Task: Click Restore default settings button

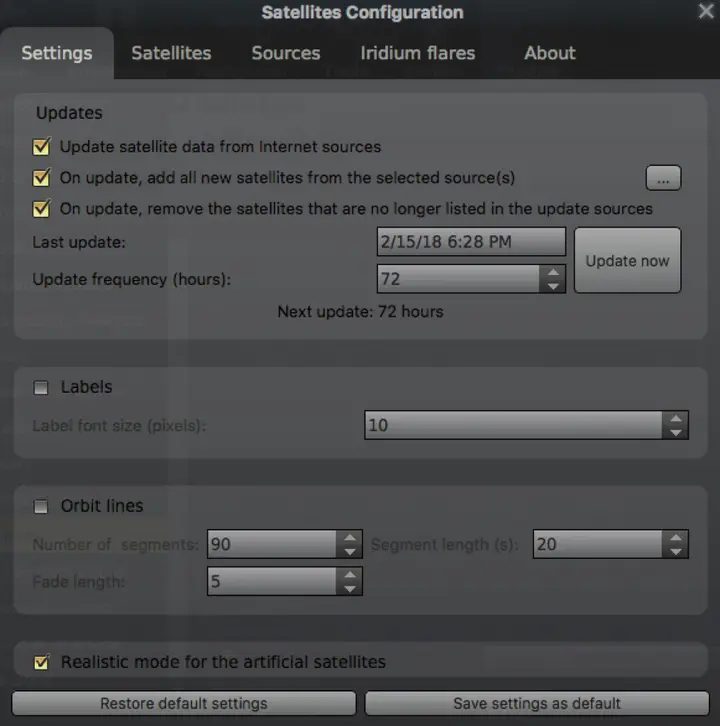Action: 184,703
